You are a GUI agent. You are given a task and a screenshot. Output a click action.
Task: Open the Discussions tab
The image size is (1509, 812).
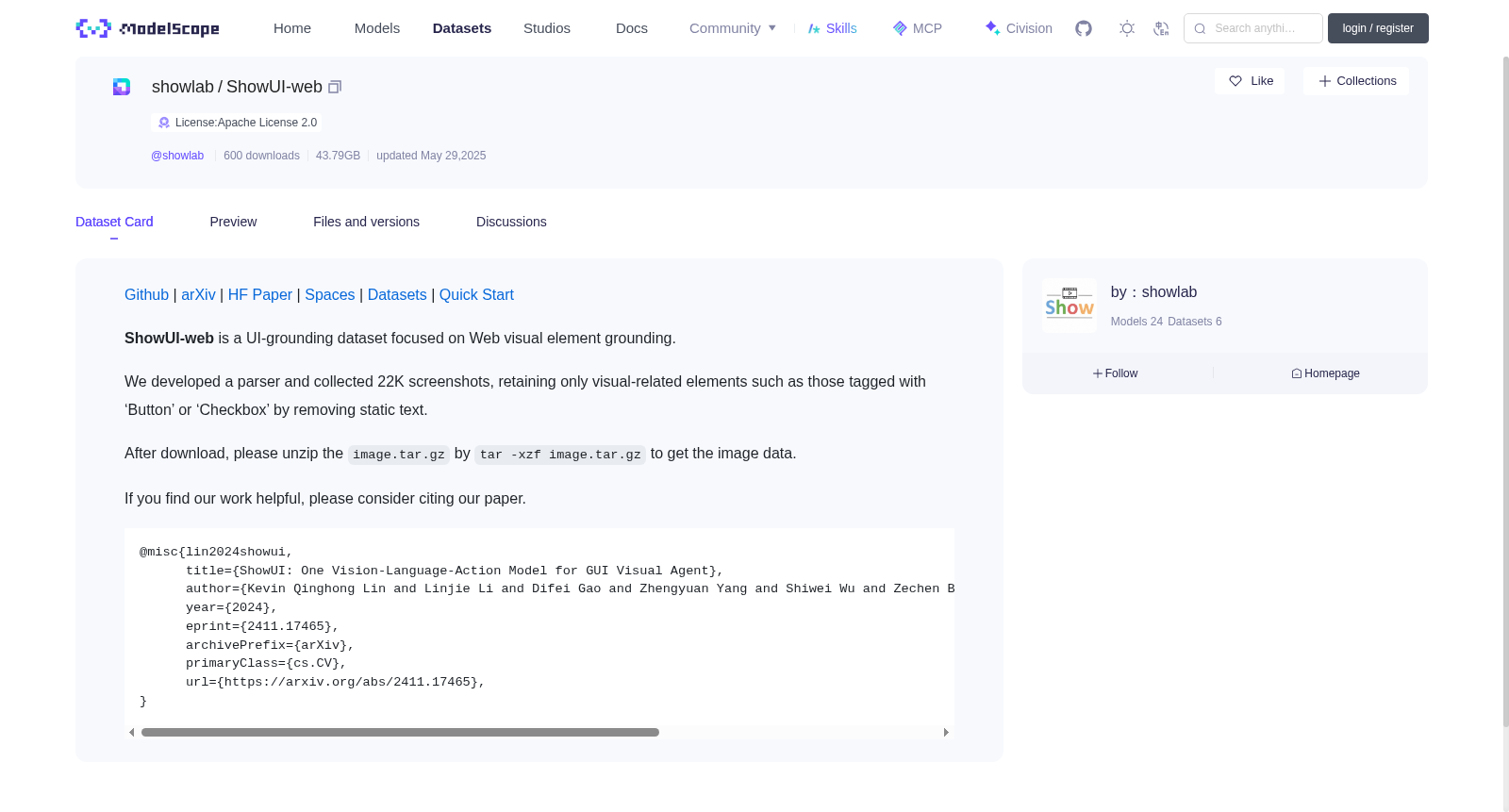click(x=511, y=222)
